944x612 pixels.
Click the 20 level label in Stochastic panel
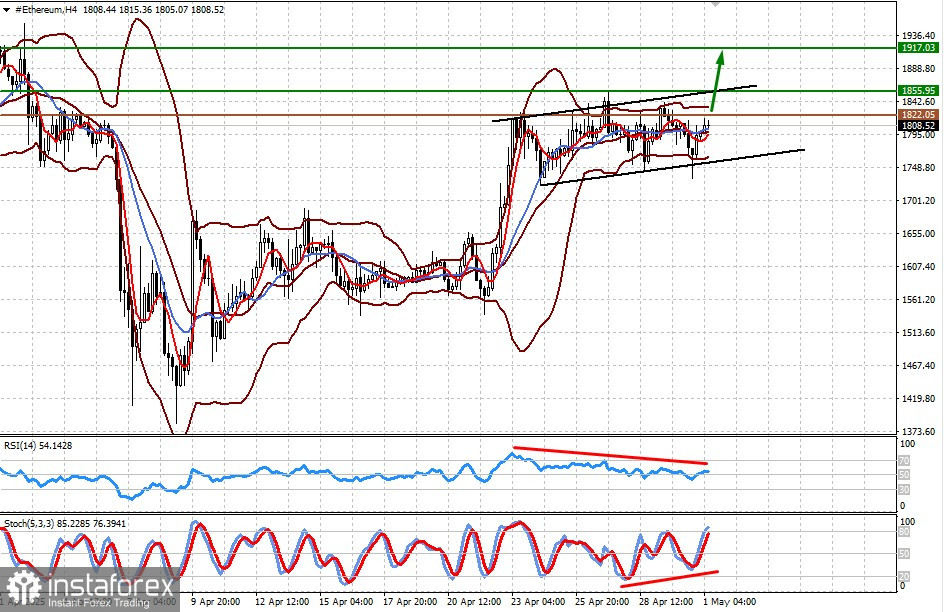pyautogui.click(x=904, y=576)
